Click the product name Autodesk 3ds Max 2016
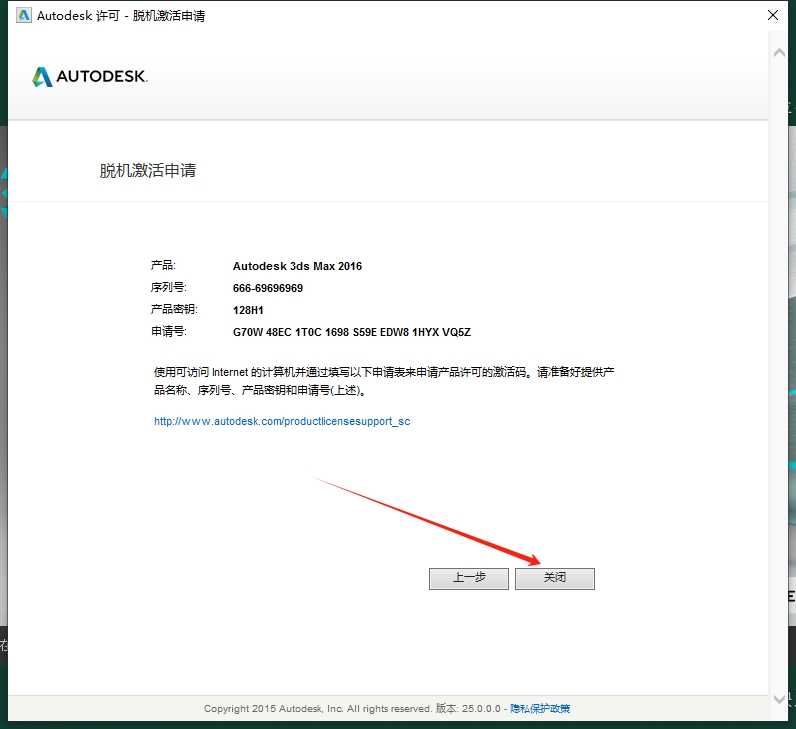The width and height of the screenshot is (796, 729). coord(297,266)
